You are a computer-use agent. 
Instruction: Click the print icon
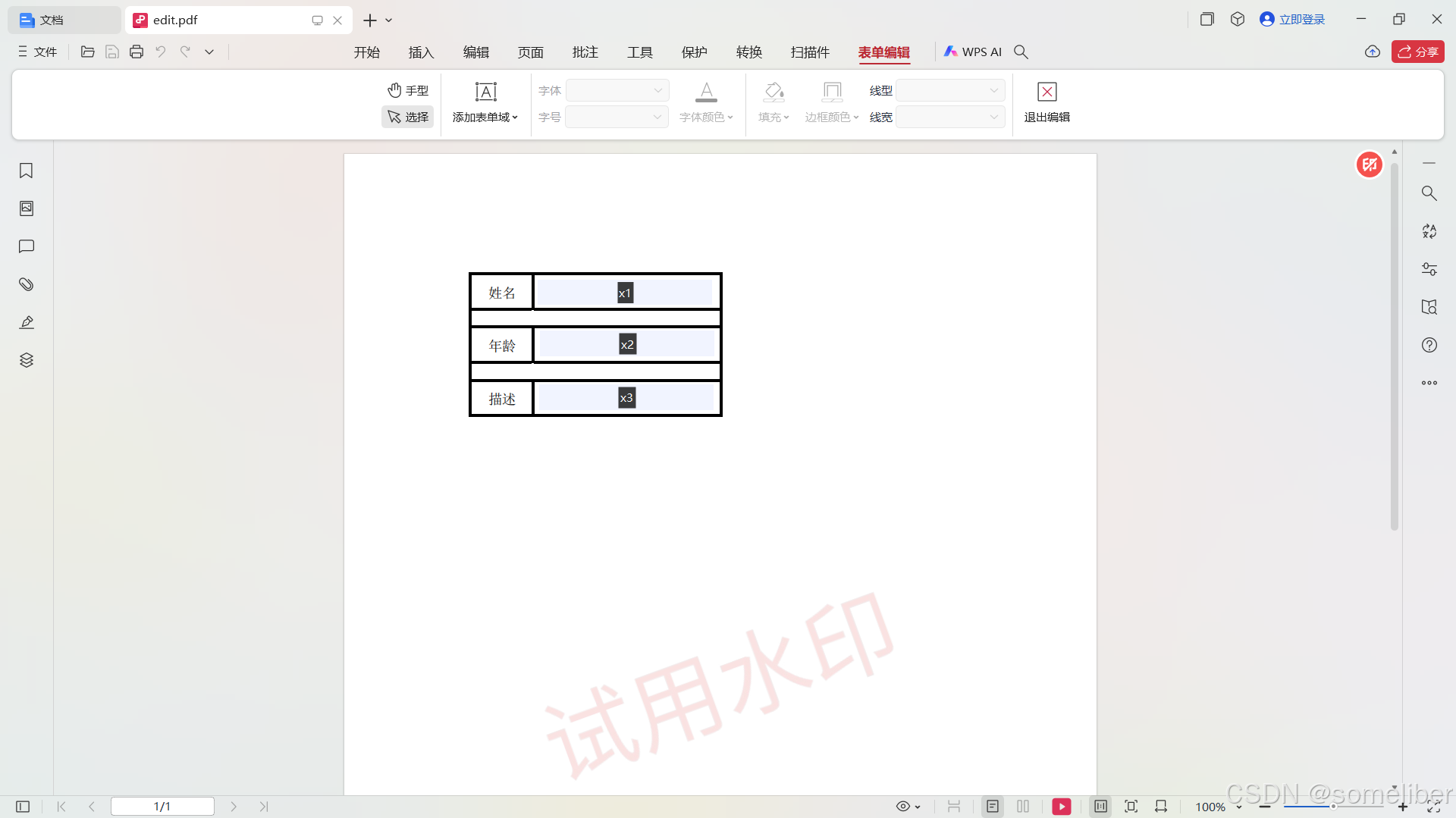coord(136,52)
